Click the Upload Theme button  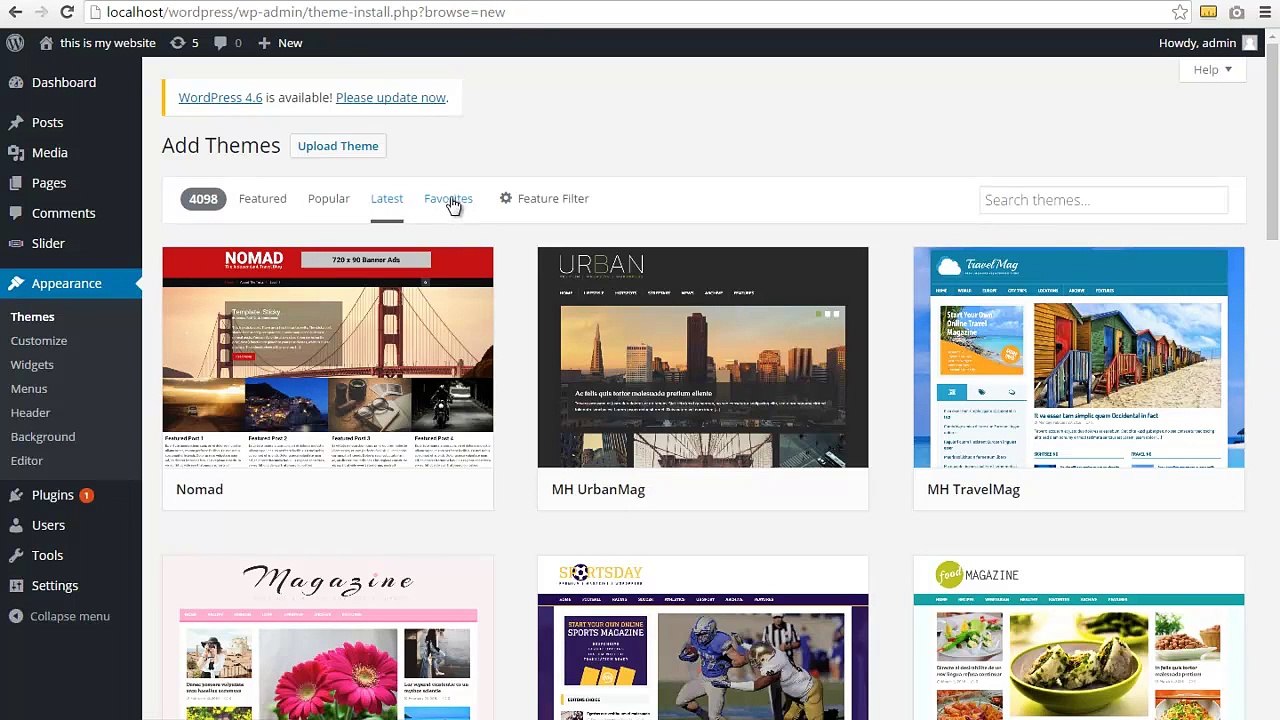[x=338, y=146]
